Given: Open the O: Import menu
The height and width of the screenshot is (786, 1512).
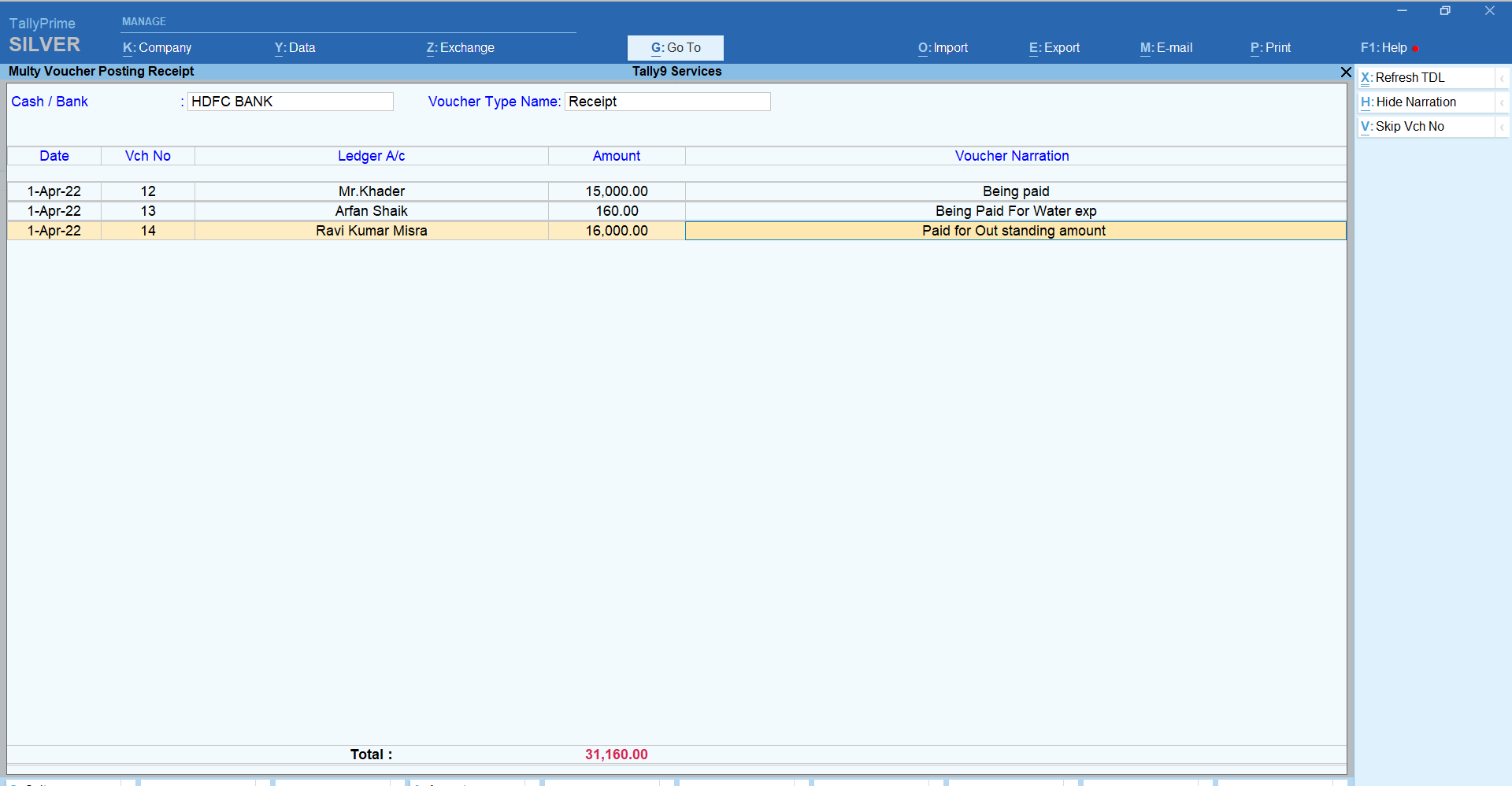Looking at the screenshot, I should pyautogui.click(x=943, y=47).
